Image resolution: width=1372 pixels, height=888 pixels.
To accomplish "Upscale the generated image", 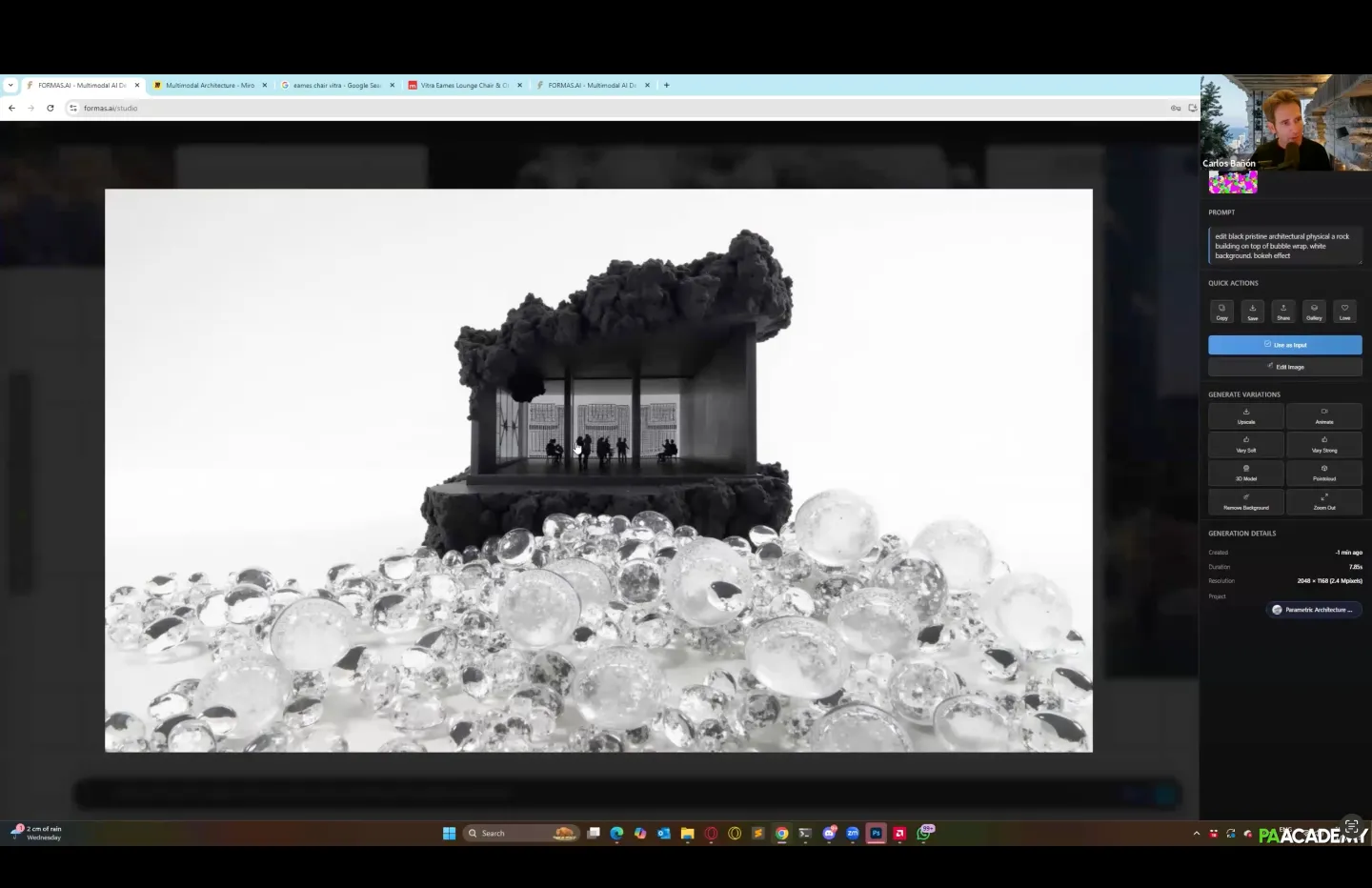I will click(1246, 416).
